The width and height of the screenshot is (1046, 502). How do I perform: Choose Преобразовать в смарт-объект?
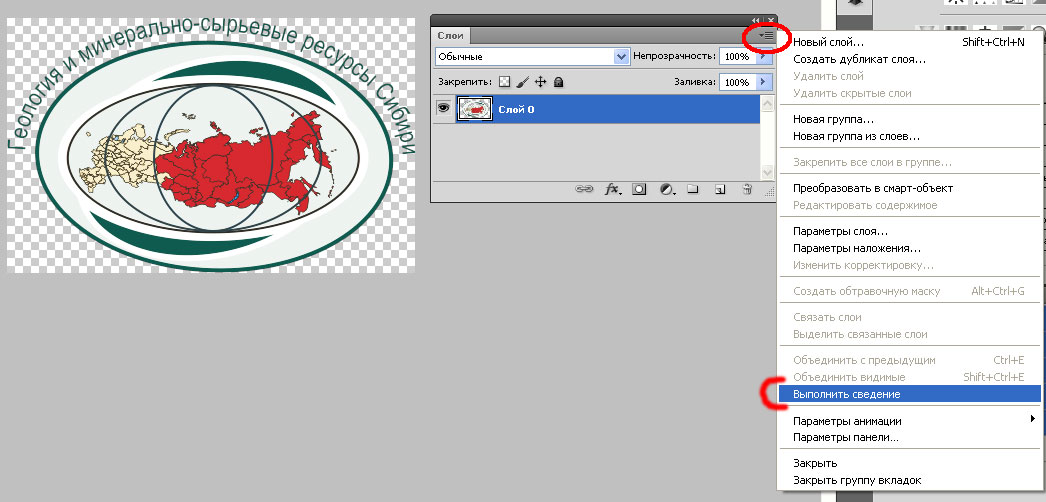909,188
